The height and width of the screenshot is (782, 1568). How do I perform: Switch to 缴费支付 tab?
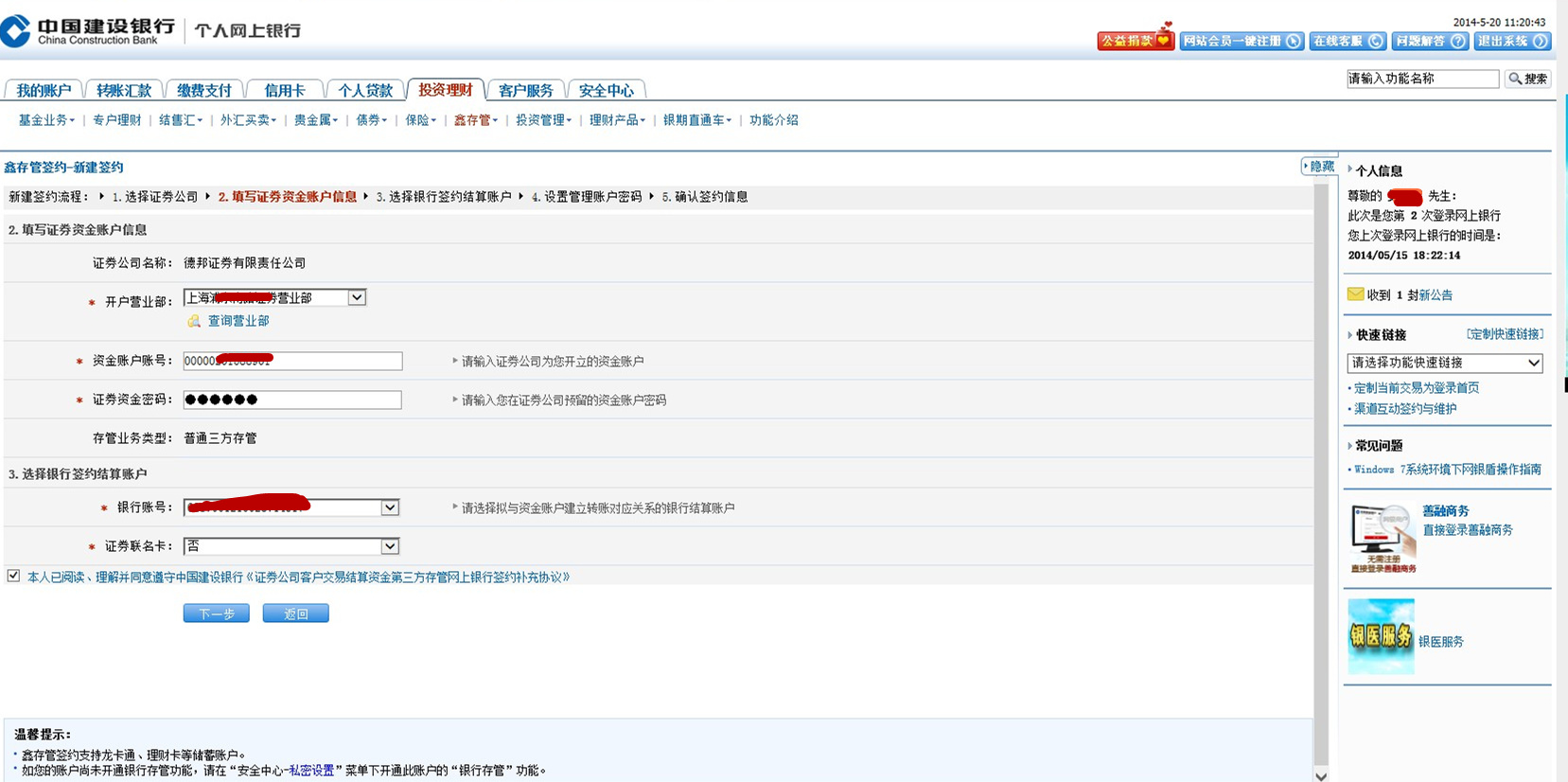204,90
